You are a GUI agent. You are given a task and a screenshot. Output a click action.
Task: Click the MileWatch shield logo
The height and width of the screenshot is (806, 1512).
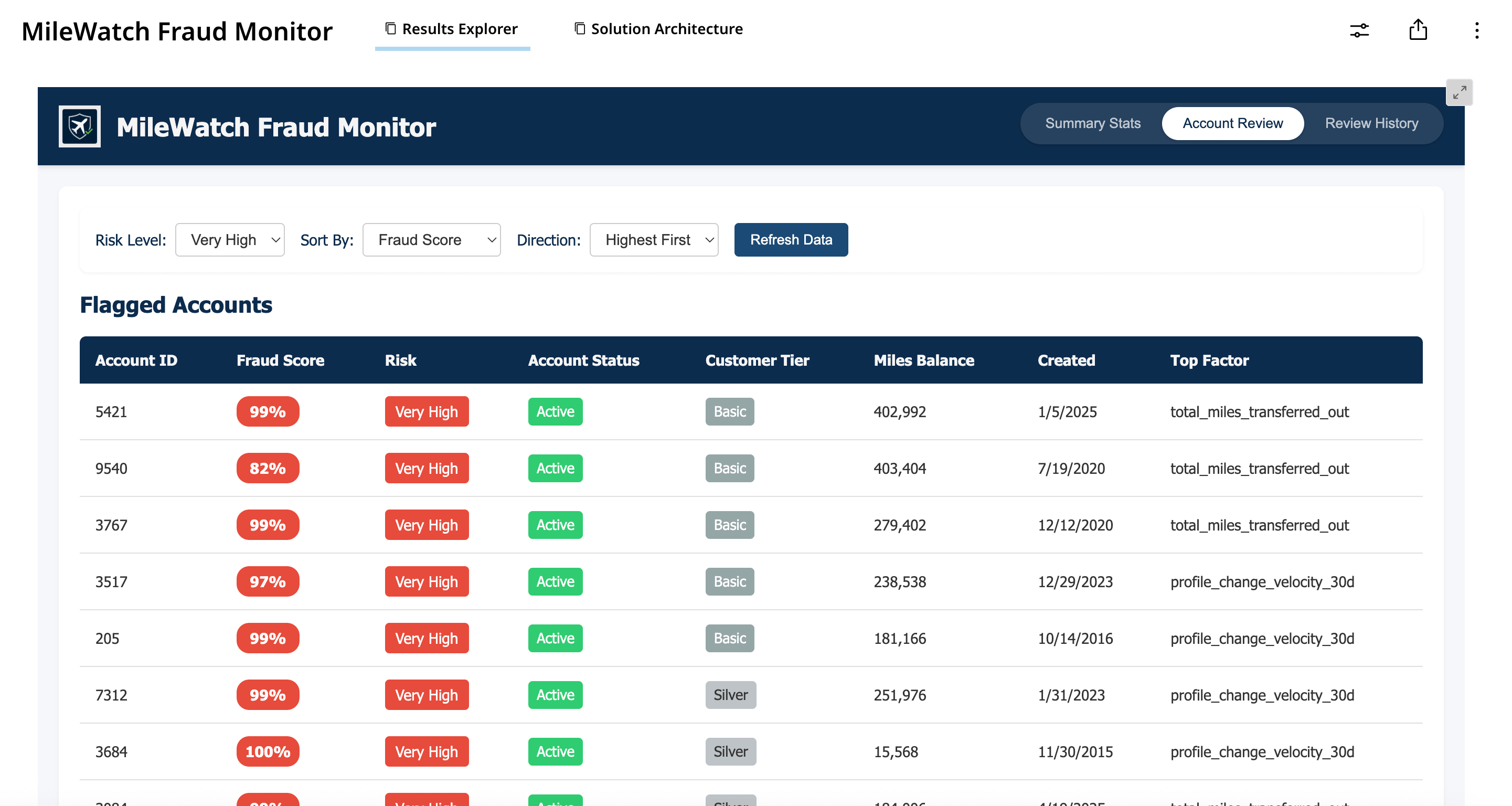click(x=80, y=125)
